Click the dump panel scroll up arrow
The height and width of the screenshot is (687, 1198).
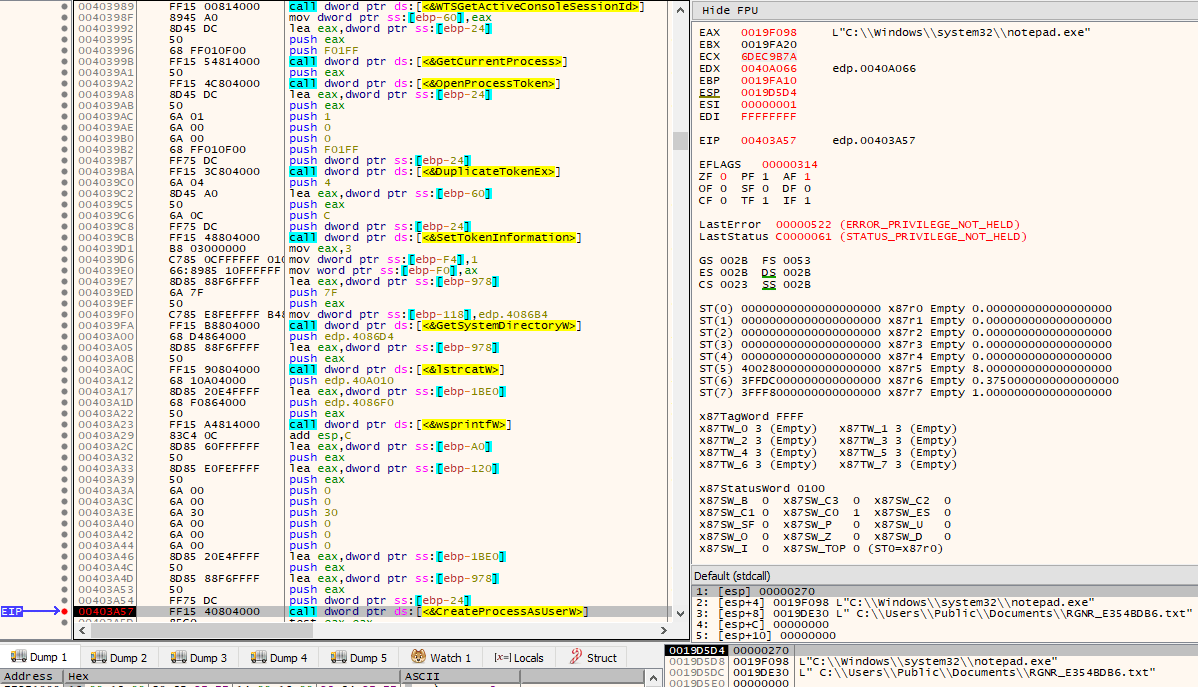[653, 677]
